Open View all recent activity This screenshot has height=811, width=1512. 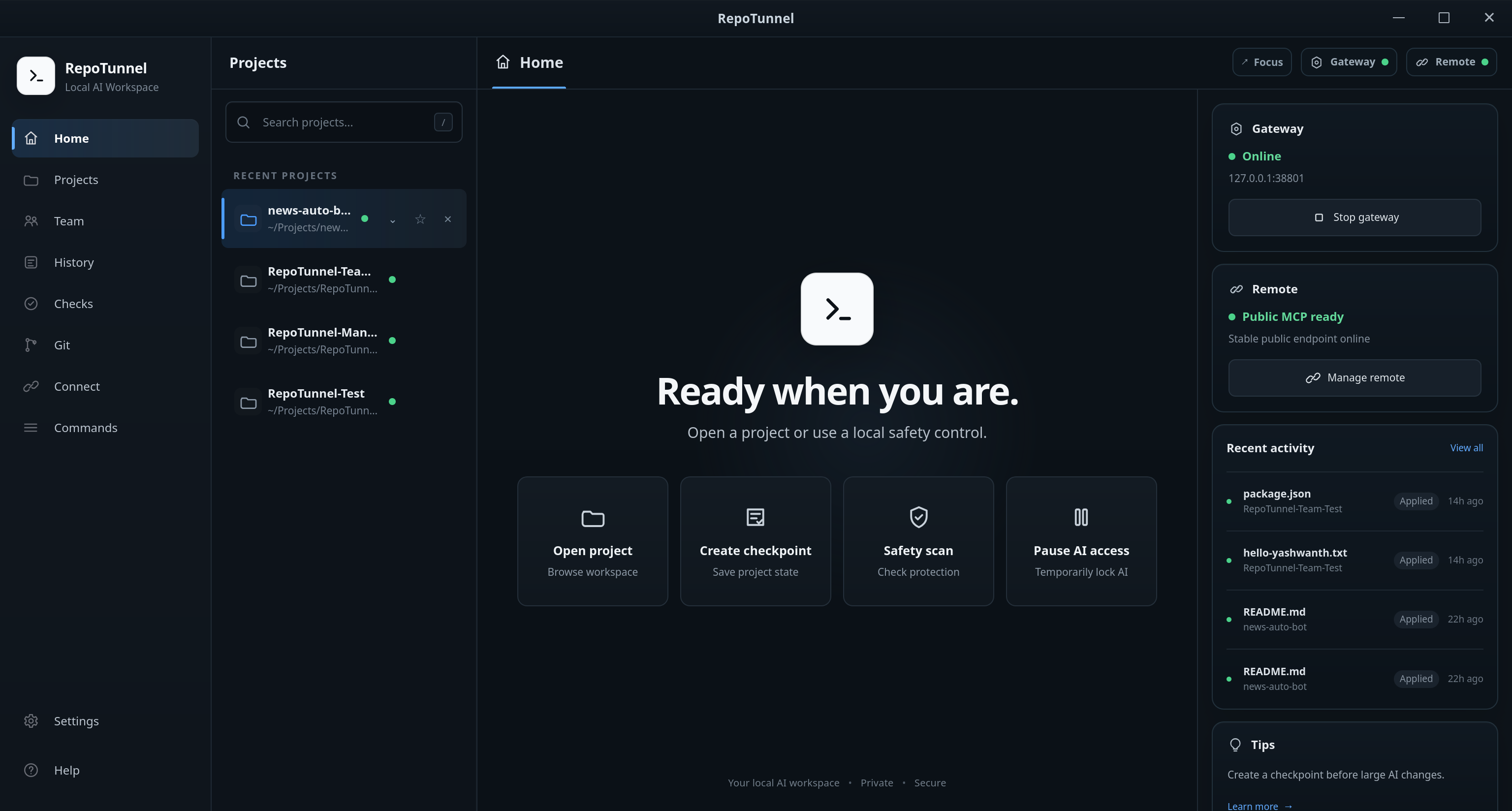click(x=1466, y=448)
